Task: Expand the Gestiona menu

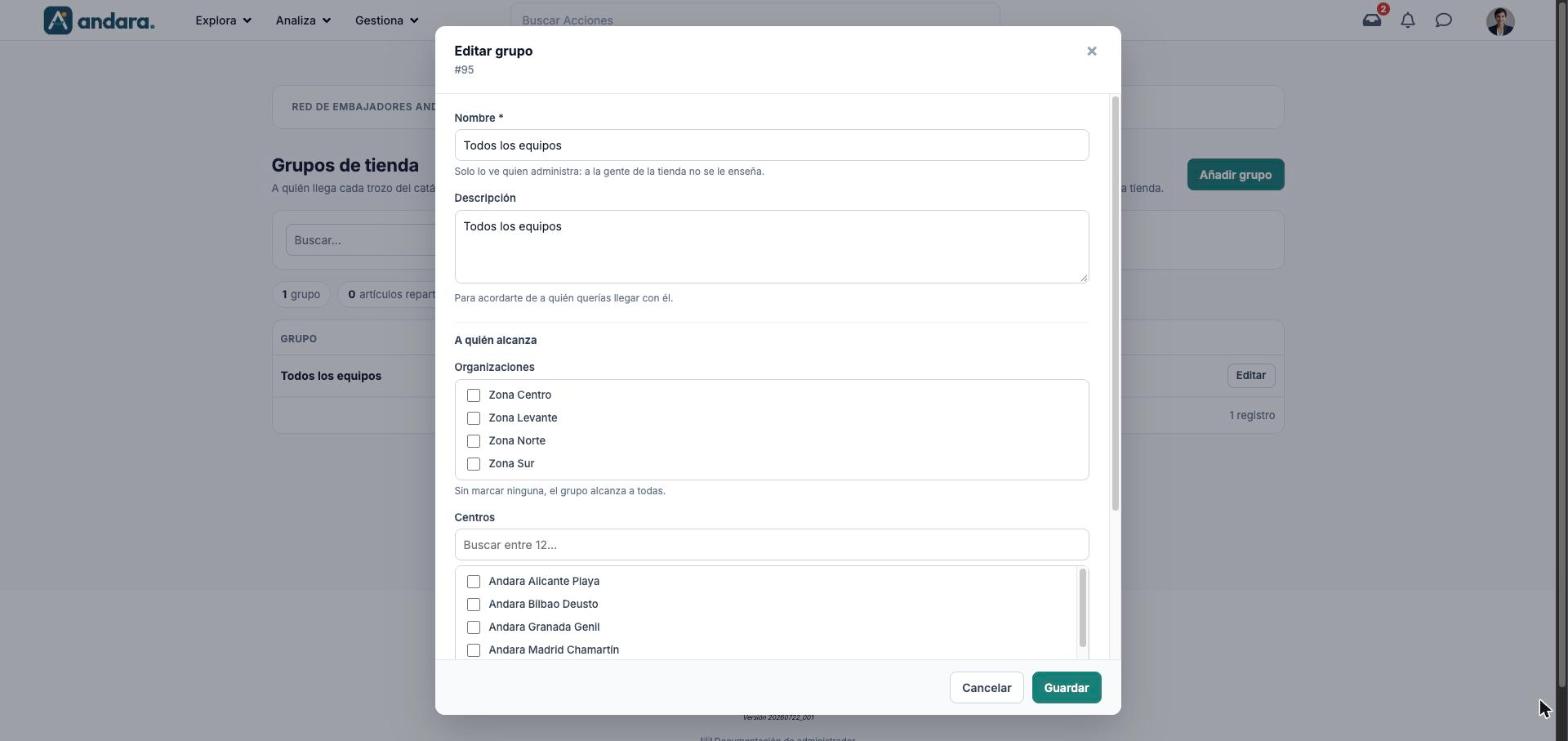Action: coord(386,20)
